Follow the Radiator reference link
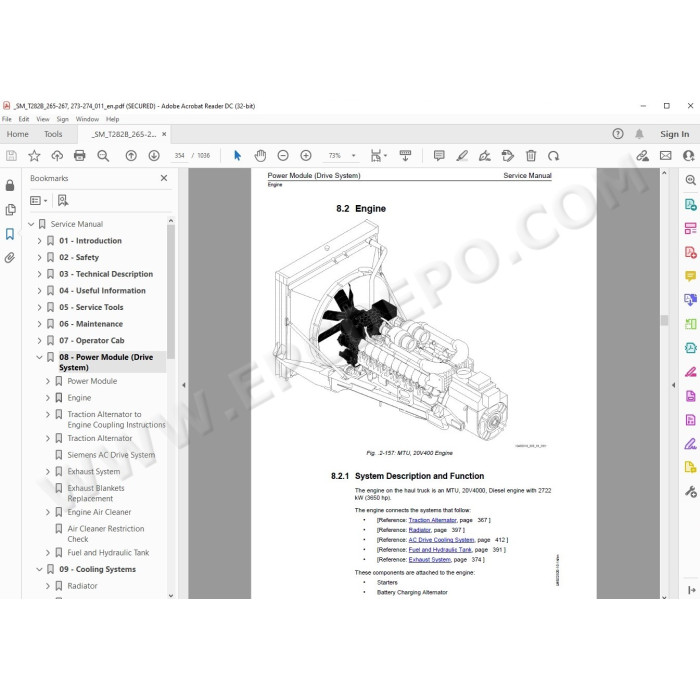Screen dimensions: 700x700 pos(420,530)
